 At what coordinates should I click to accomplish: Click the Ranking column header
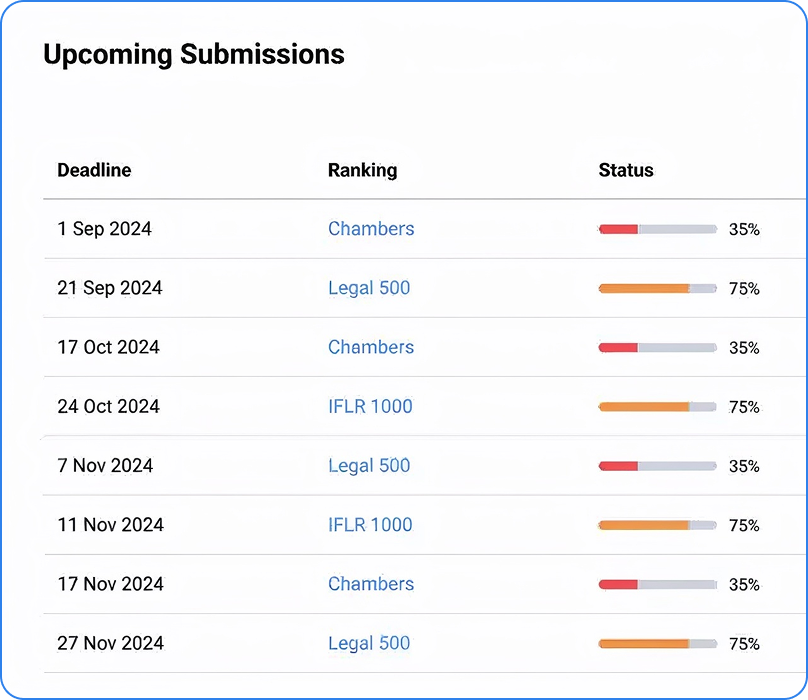click(x=363, y=170)
